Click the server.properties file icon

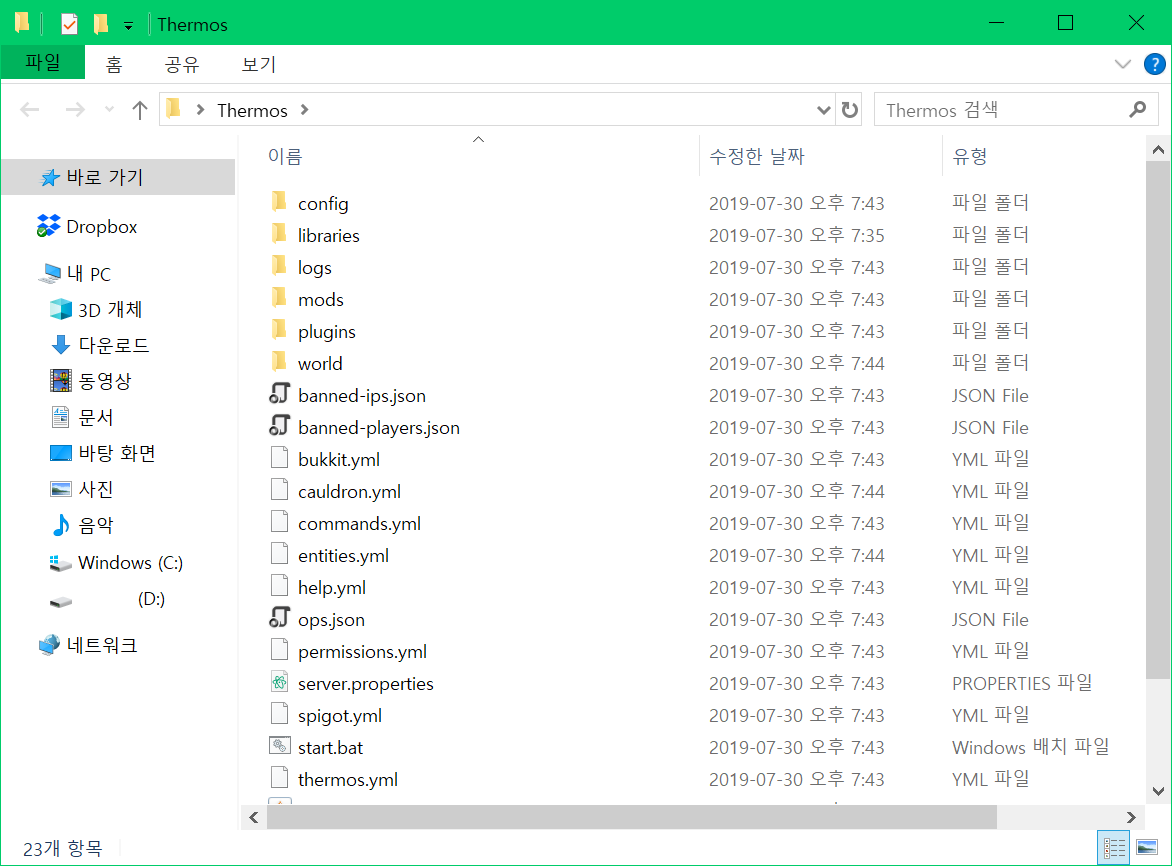280,682
